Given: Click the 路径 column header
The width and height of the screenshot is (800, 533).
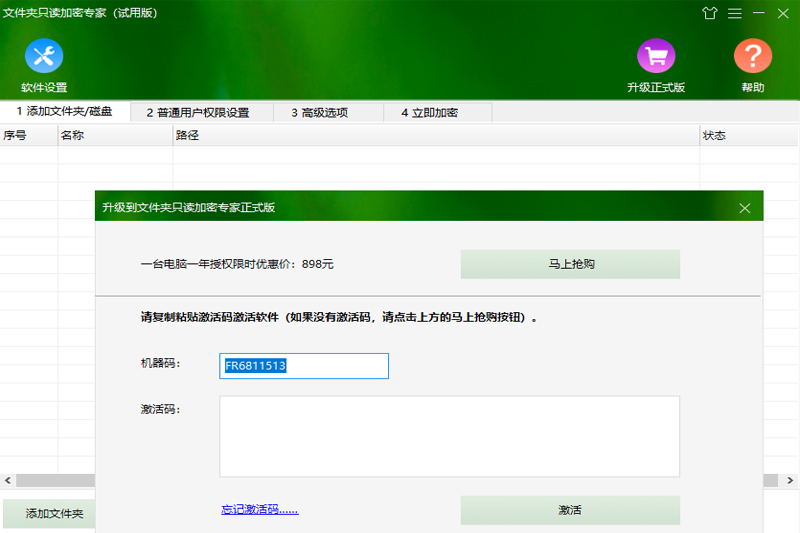Looking at the screenshot, I should tap(436, 135).
